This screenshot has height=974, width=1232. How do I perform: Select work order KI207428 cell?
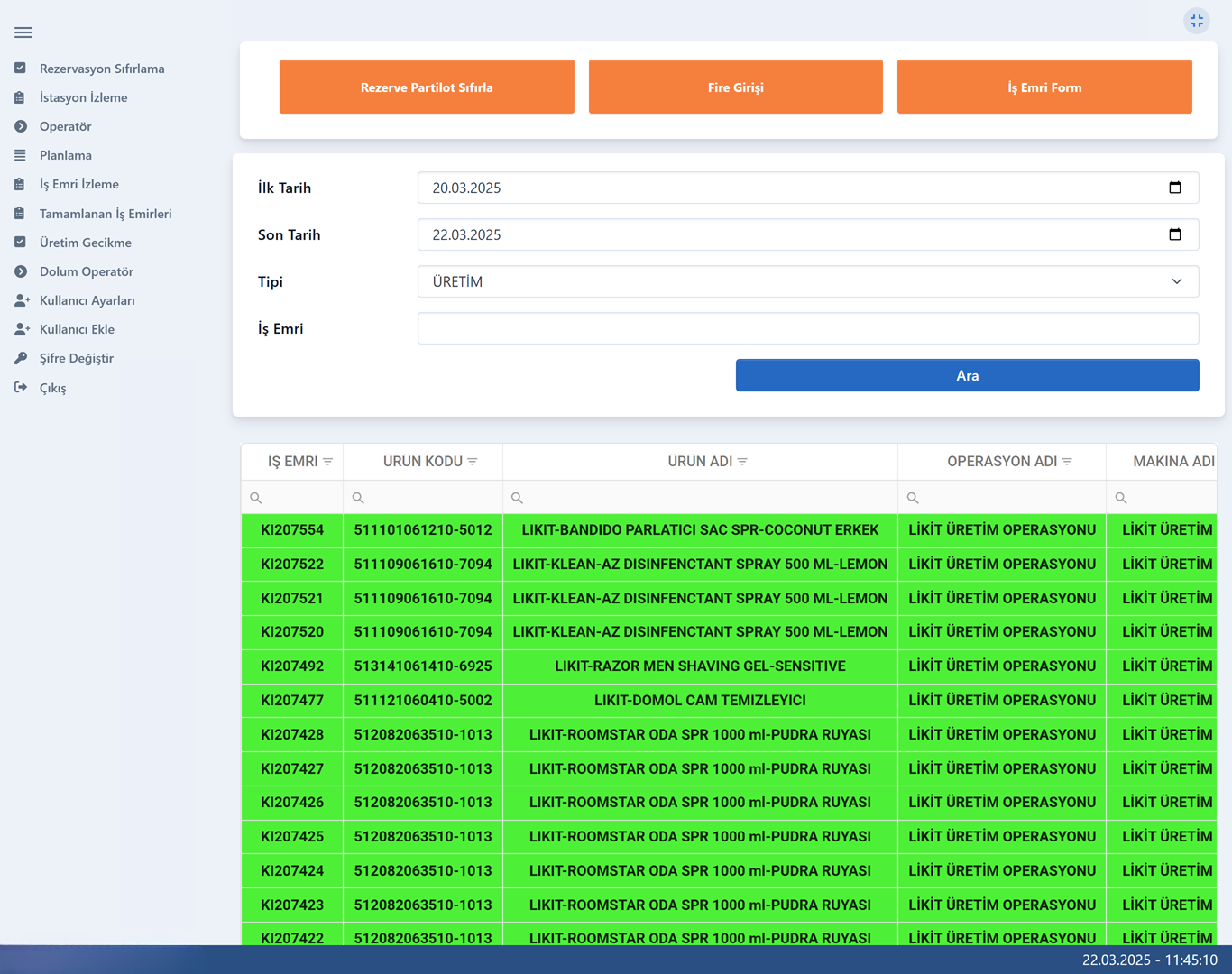point(292,735)
